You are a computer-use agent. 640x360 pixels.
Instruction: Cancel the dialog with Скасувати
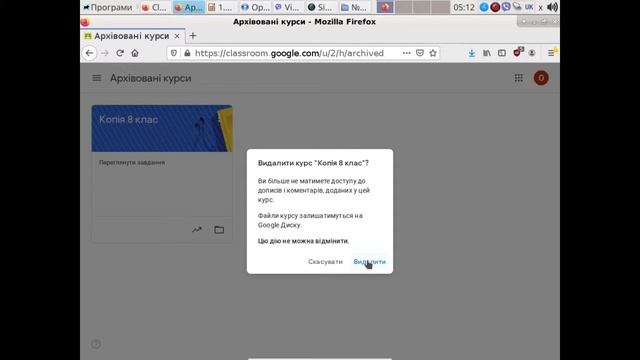(325, 262)
